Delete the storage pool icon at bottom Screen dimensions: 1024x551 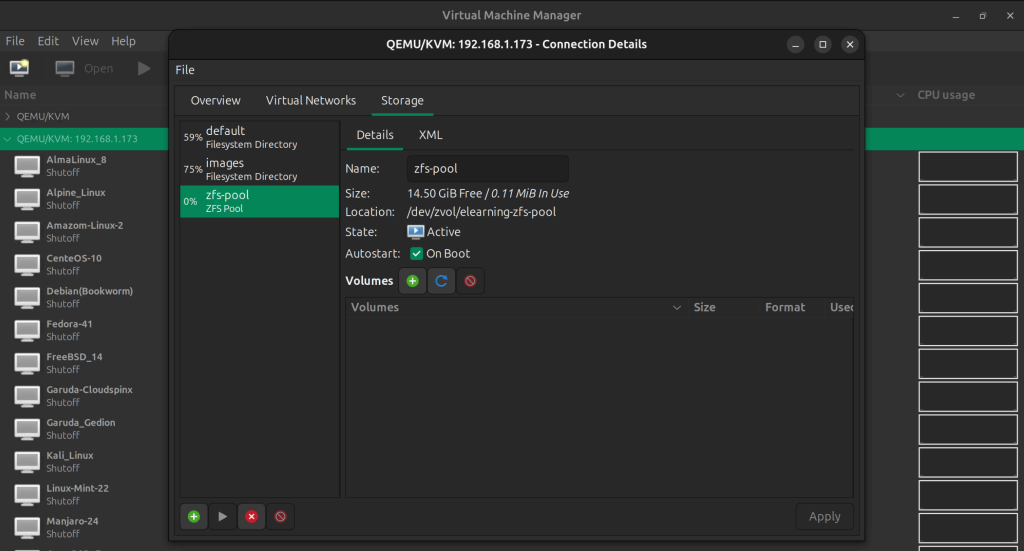pyautogui.click(x=280, y=516)
